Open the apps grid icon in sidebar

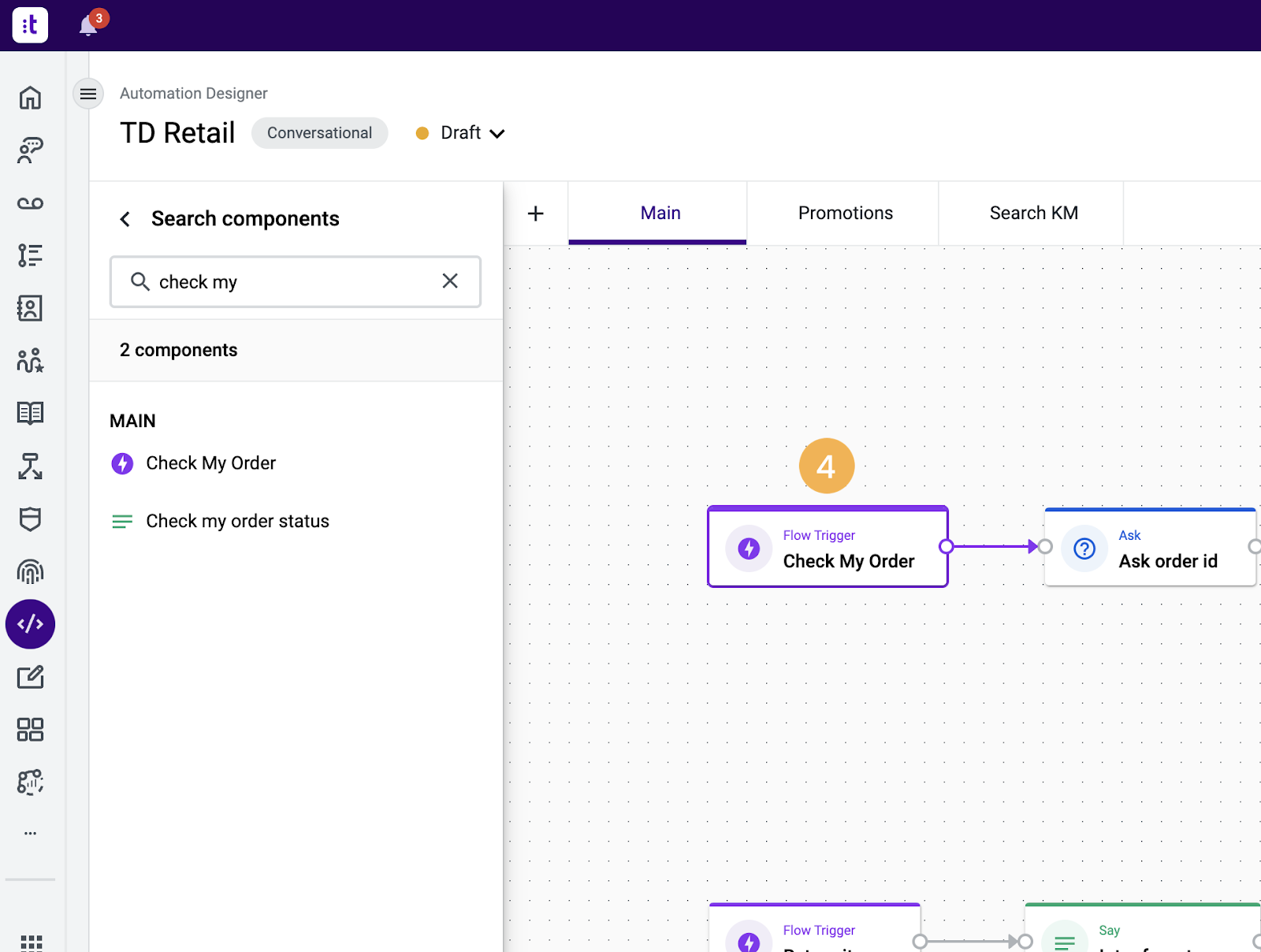pos(30,731)
